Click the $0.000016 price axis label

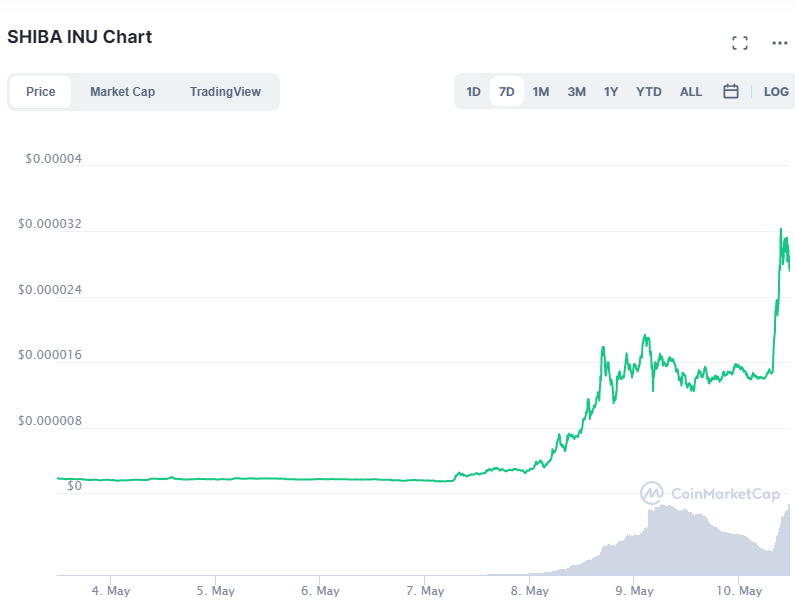pos(50,354)
